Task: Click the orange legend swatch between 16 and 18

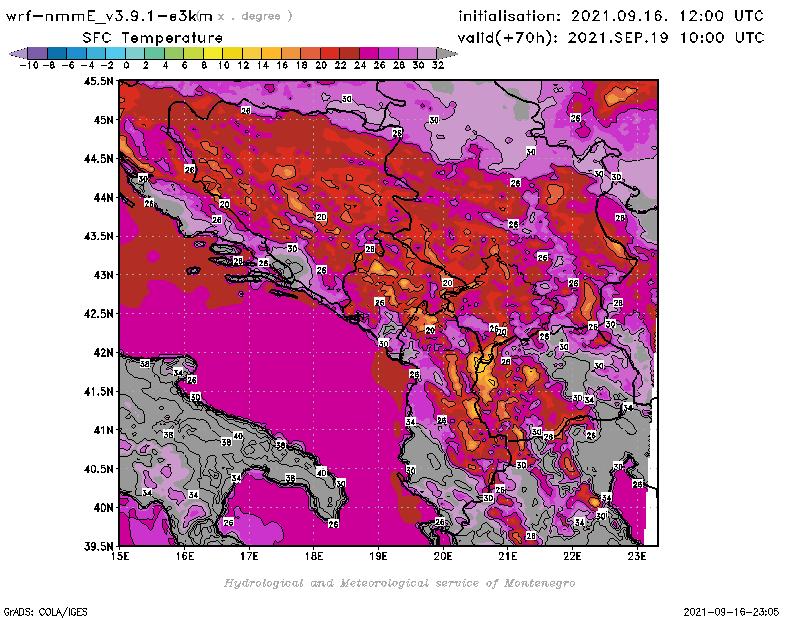Action: point(291,53)
